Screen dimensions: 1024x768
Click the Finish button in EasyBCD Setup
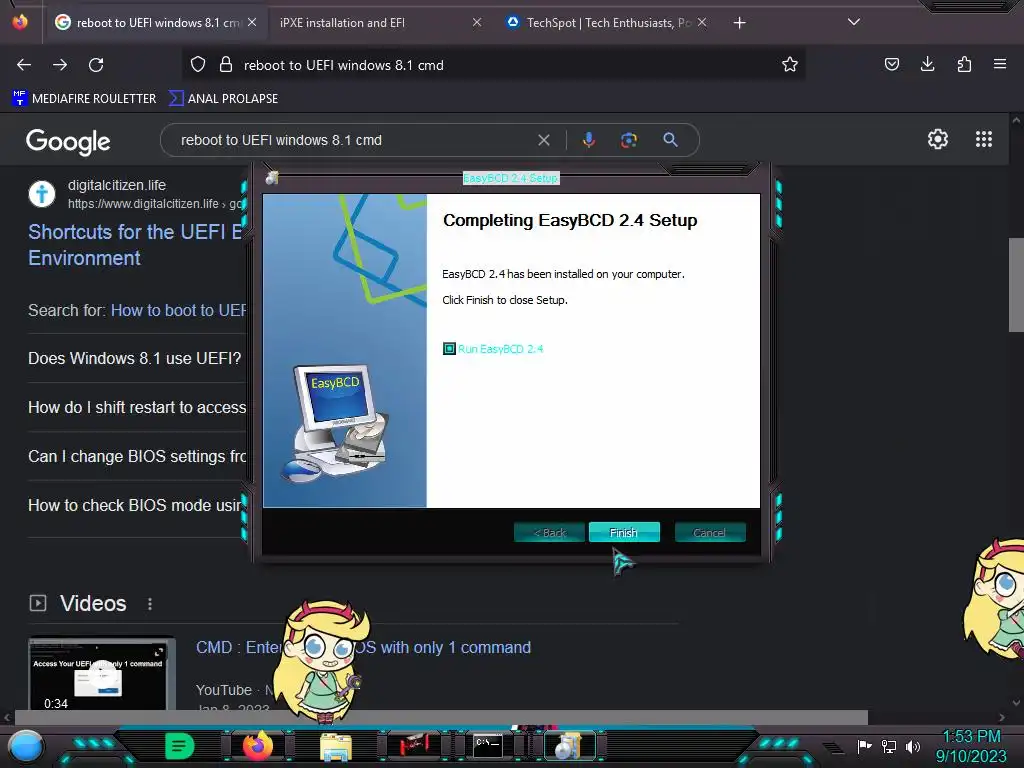pos(624,532)
